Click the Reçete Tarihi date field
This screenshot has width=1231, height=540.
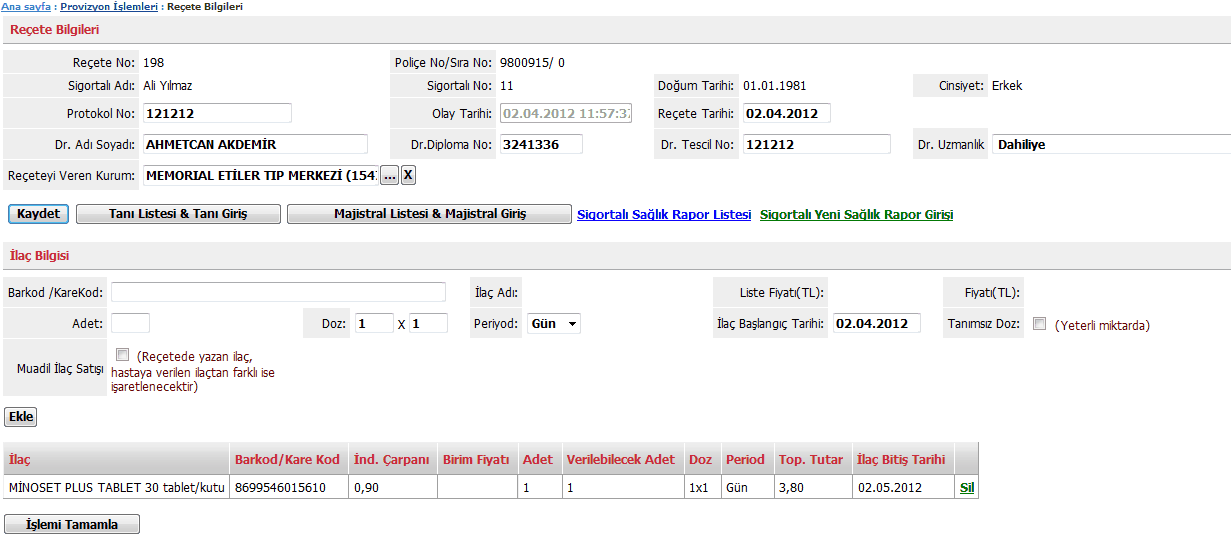(786, 114)
